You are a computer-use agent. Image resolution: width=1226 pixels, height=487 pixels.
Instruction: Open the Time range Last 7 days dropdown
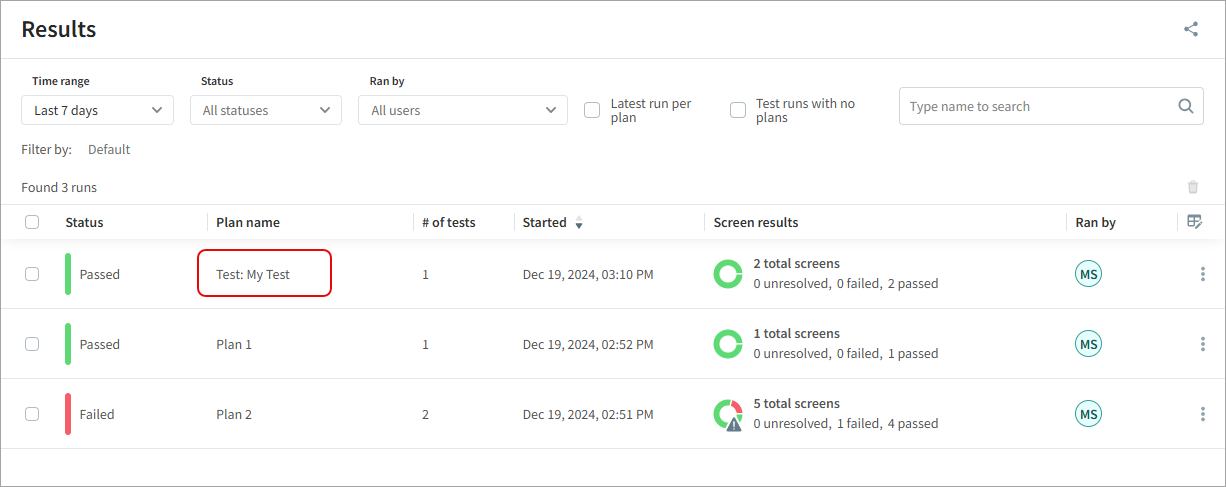97,110
